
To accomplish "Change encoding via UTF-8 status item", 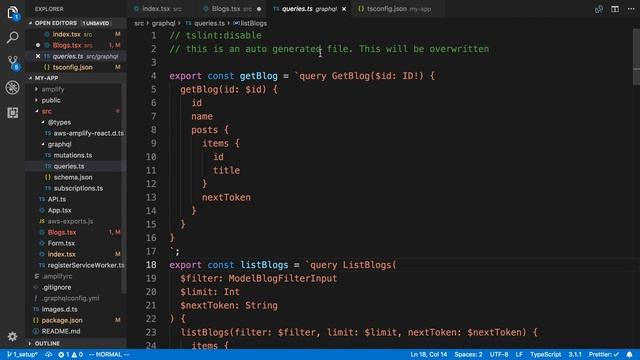I will pos(499,354).
